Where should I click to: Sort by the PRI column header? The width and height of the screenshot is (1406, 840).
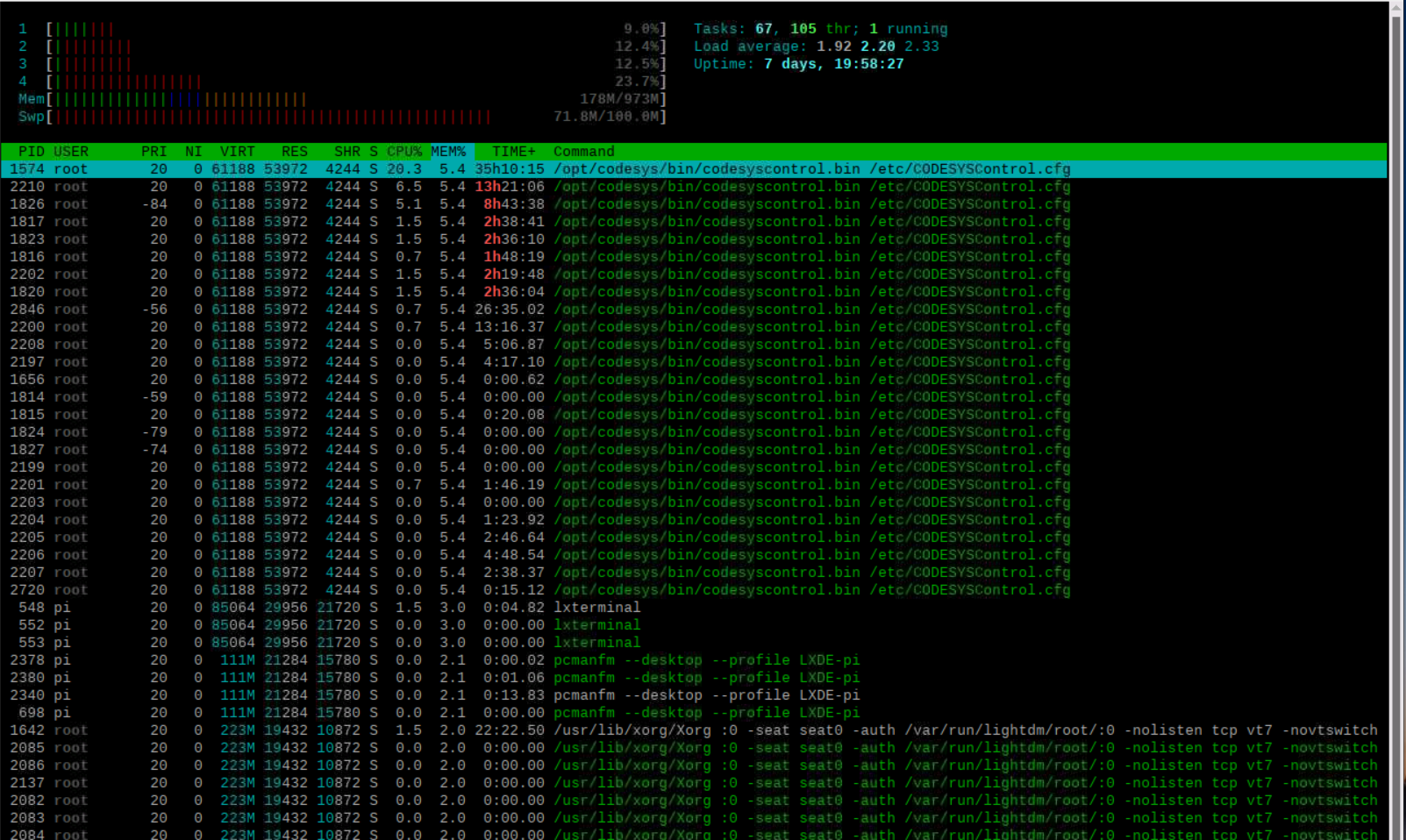point(154,152)
